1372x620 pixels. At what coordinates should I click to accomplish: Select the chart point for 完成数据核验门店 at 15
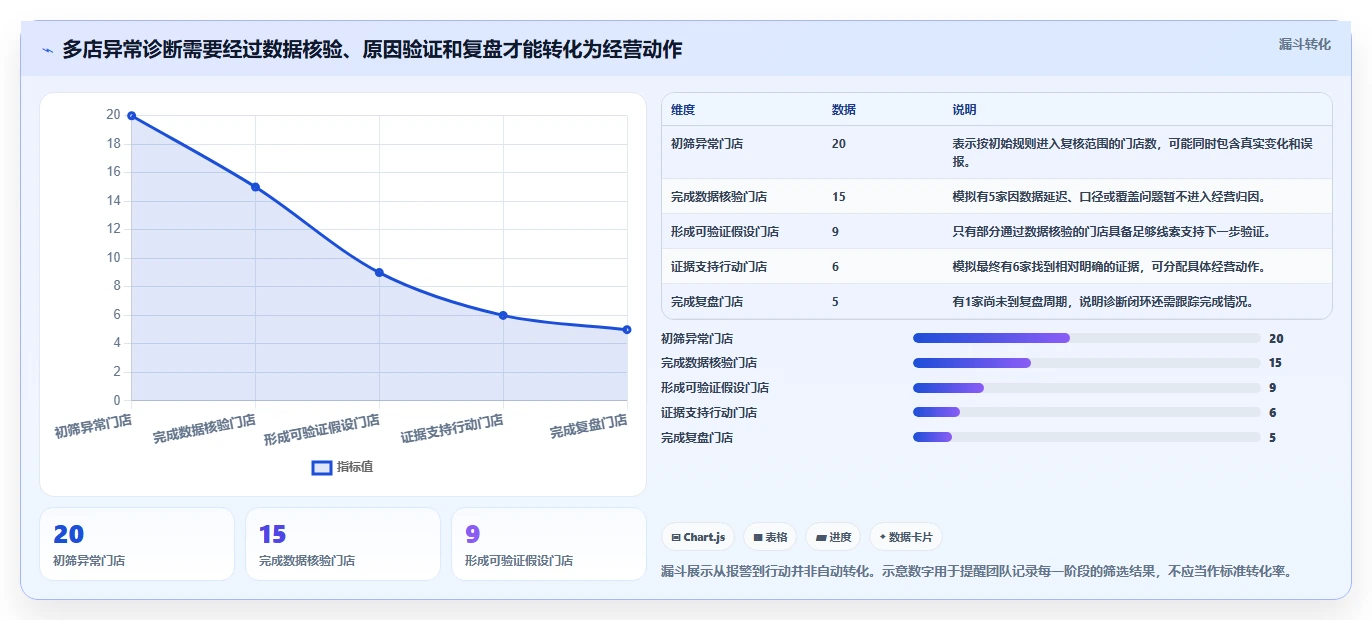click(255, 187)
